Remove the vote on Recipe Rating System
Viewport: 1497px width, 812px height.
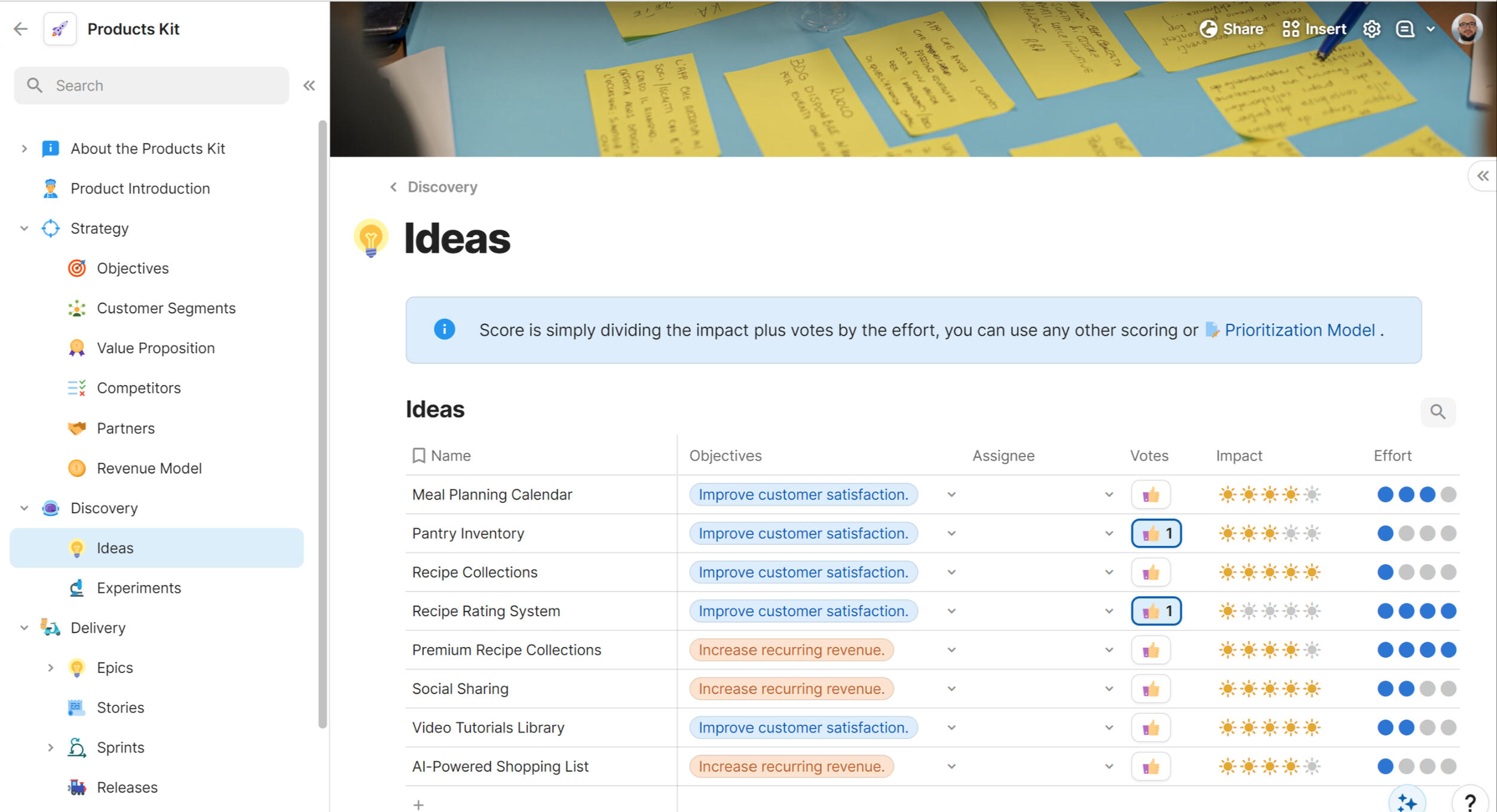[1156, 611]
